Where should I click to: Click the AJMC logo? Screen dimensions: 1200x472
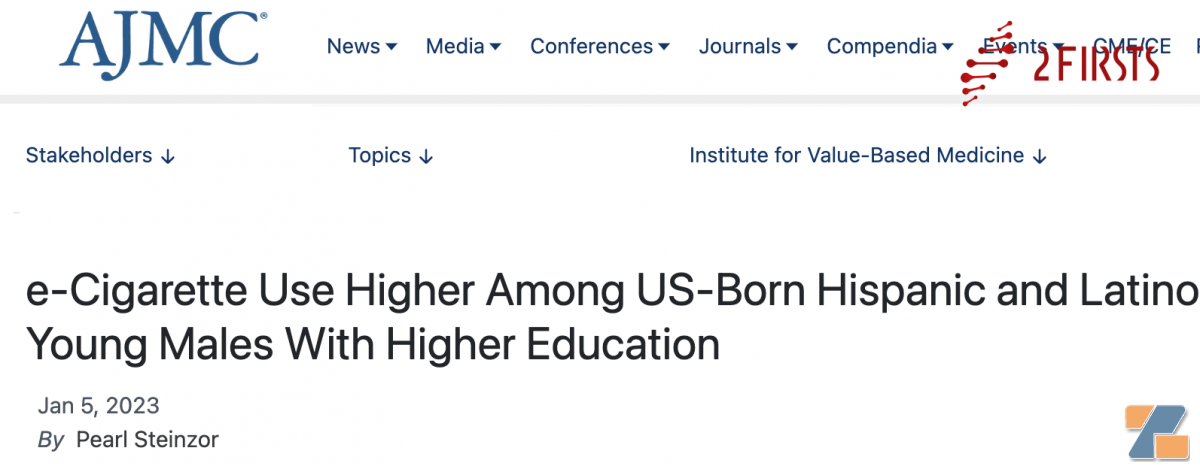coord(159,45)
